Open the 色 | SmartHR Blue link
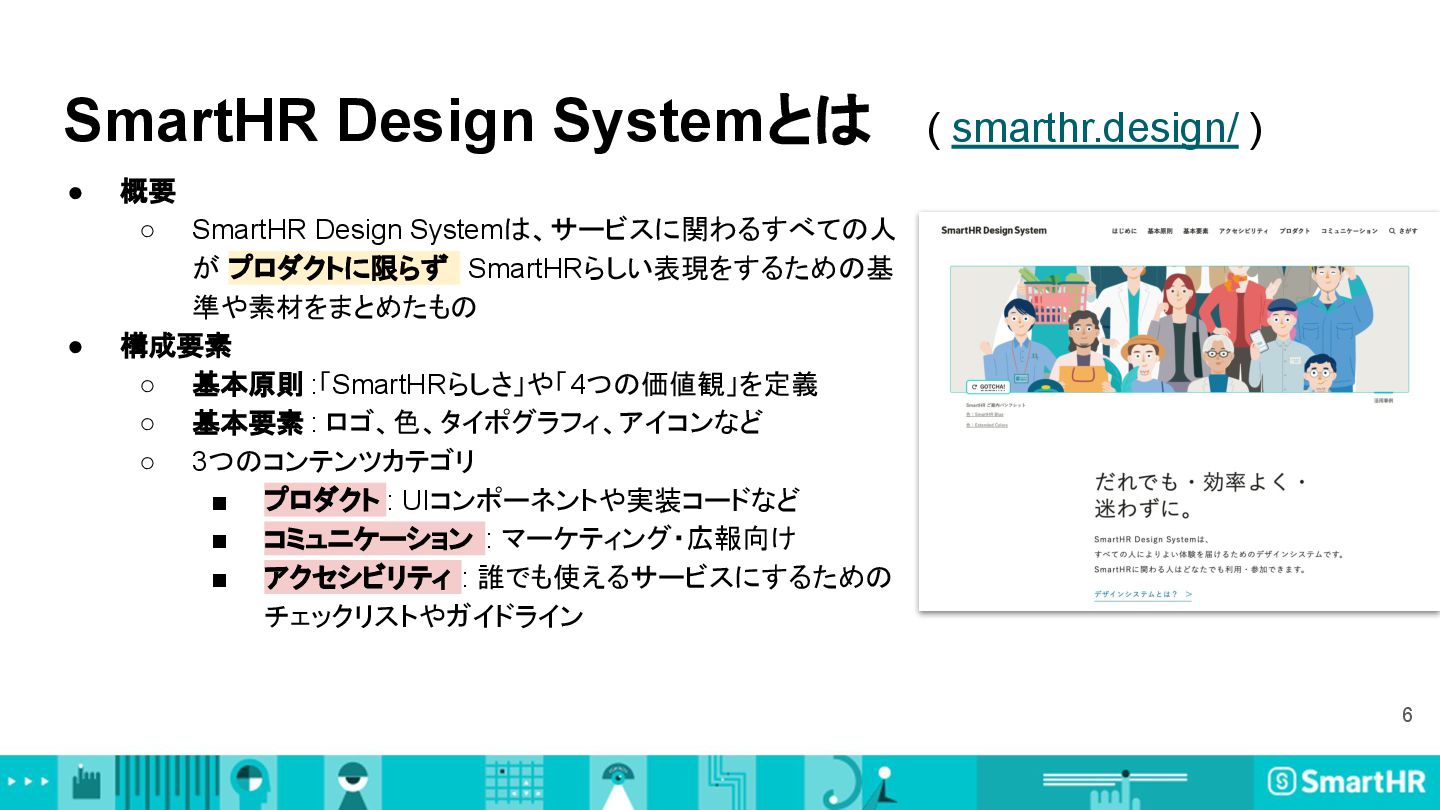Image resolution: width=1440 pixels, height=810 pixels. pyautogui.click(x=985, y=414)
